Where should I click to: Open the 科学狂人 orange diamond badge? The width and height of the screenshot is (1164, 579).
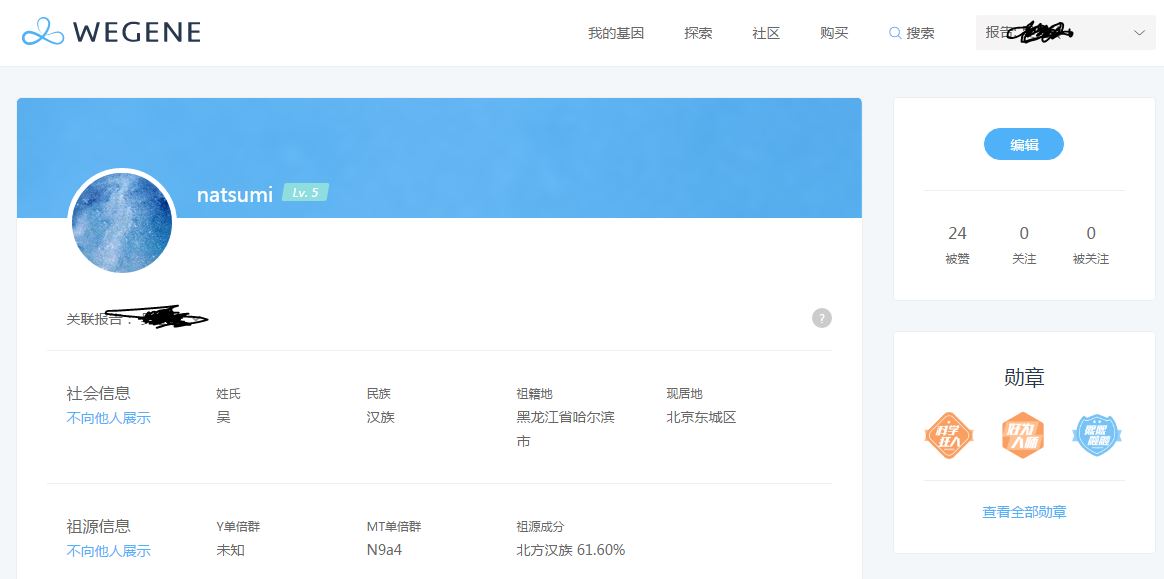(948, 436)
